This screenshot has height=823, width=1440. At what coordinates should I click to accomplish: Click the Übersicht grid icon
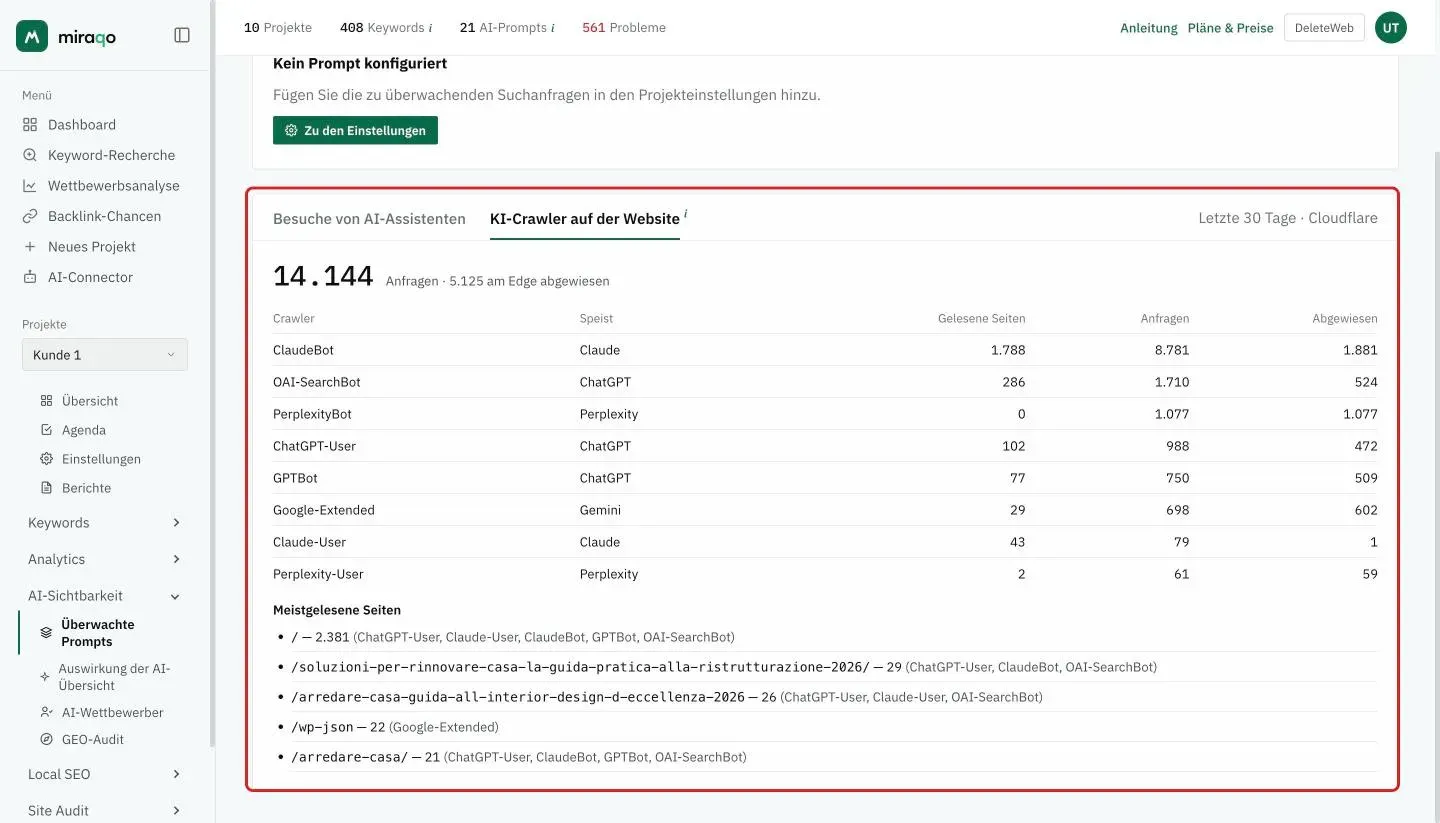(46, 401)
